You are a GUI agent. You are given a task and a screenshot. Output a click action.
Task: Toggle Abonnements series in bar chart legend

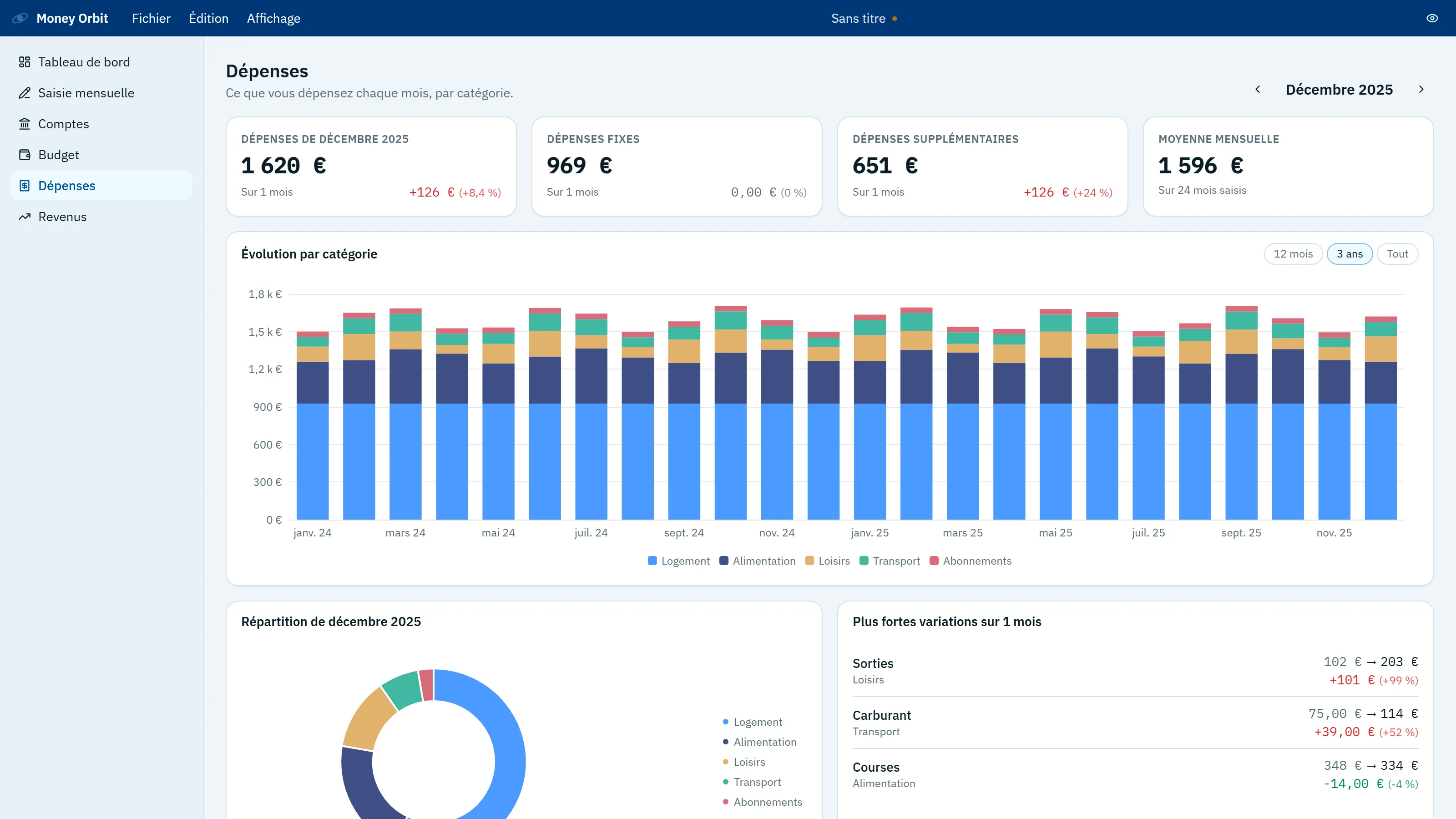pos(971,561)
